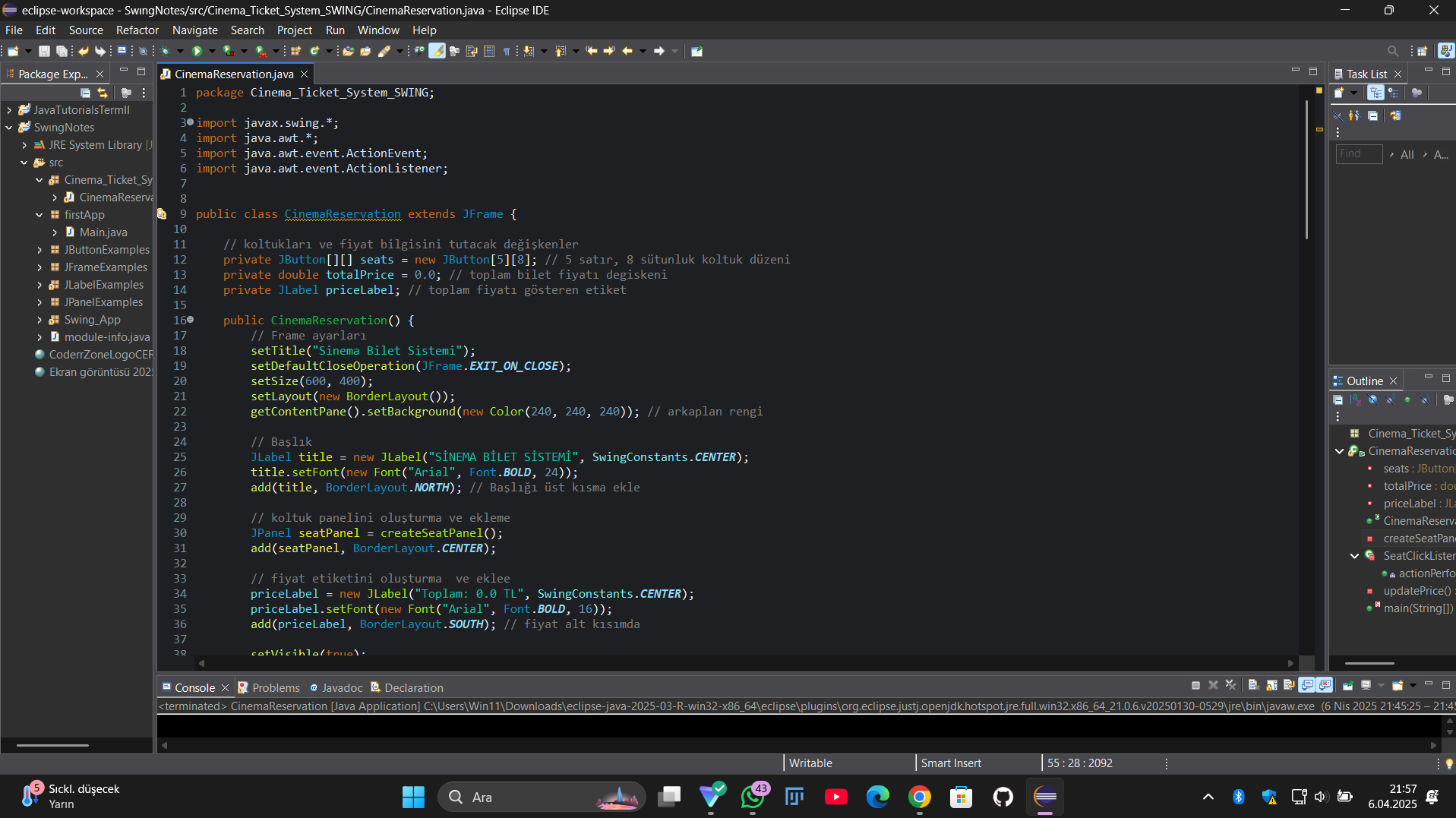This screenshot has height=818, width=1456.
Task: Toggle Link with Editor in Package Explorer
Action: click(x=103, y=93)
